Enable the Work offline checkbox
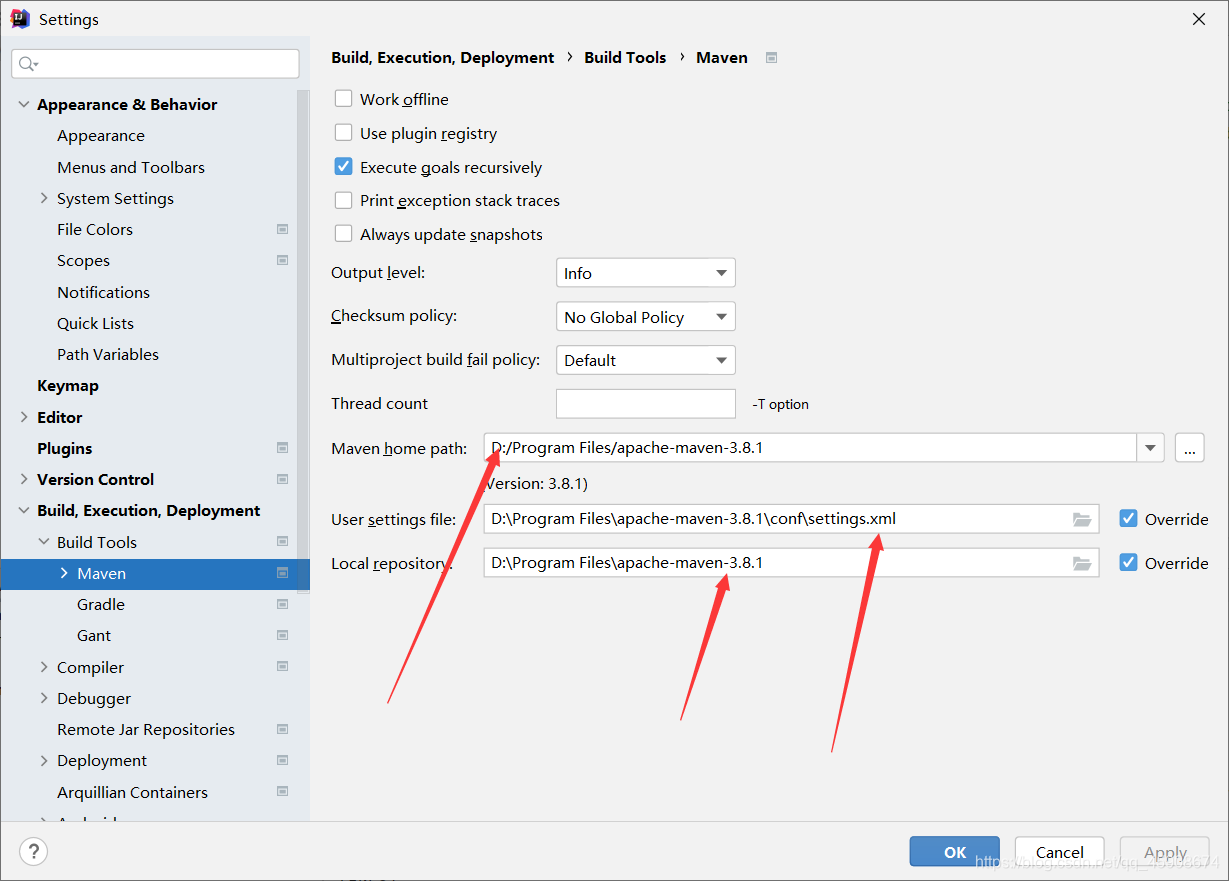1229x881 pixels. 343,99
